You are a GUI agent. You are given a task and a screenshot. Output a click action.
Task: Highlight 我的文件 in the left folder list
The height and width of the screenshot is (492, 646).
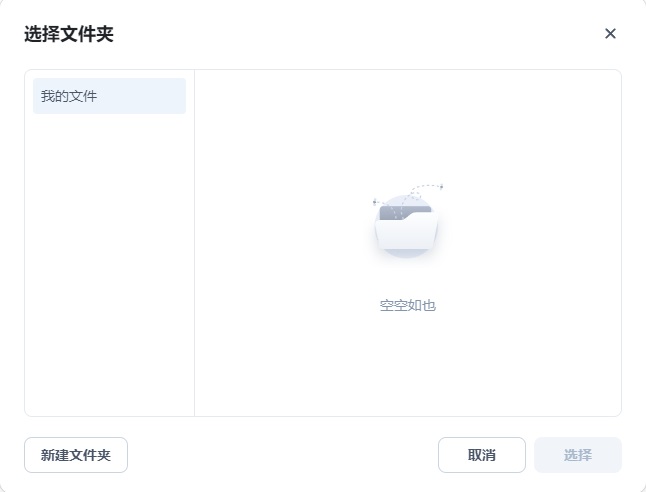point(109,96)
